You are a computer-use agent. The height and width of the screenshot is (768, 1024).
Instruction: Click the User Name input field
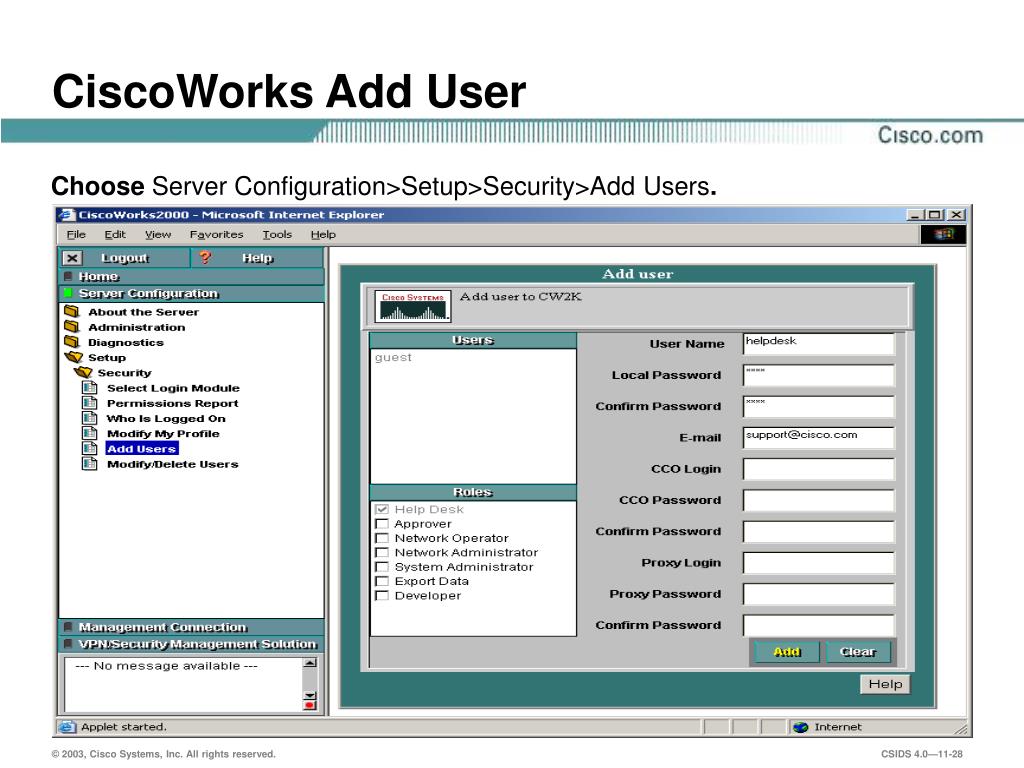click(818, 344)
